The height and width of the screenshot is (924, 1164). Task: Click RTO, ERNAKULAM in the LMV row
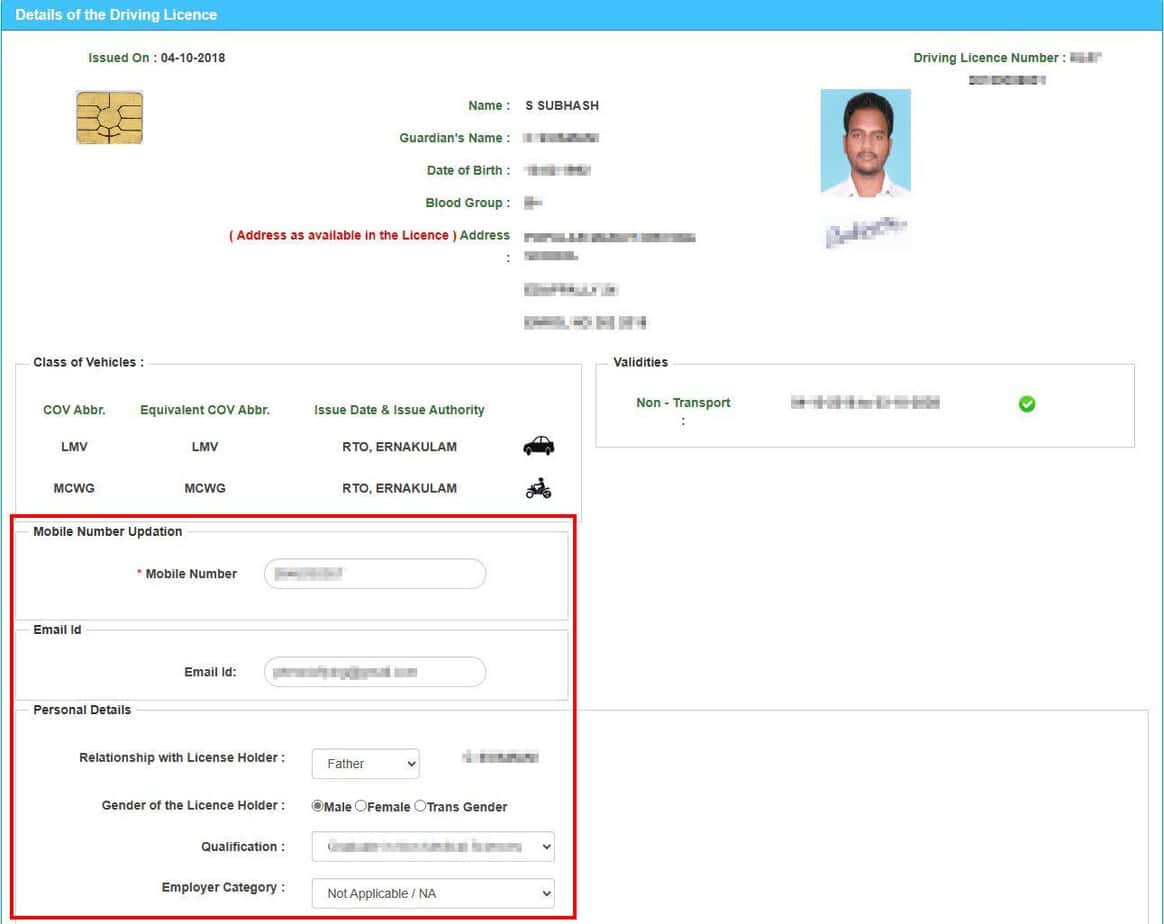pos(398,446)
